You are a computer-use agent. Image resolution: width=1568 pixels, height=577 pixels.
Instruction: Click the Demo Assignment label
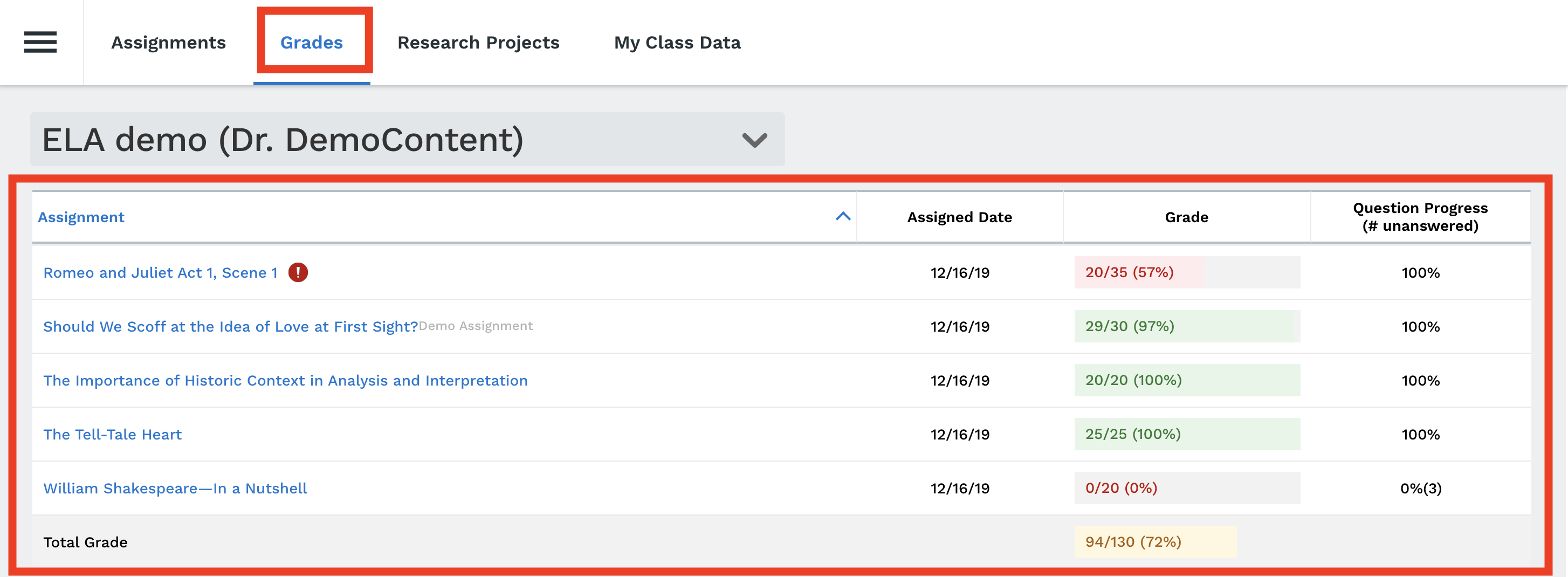(476, 326)
